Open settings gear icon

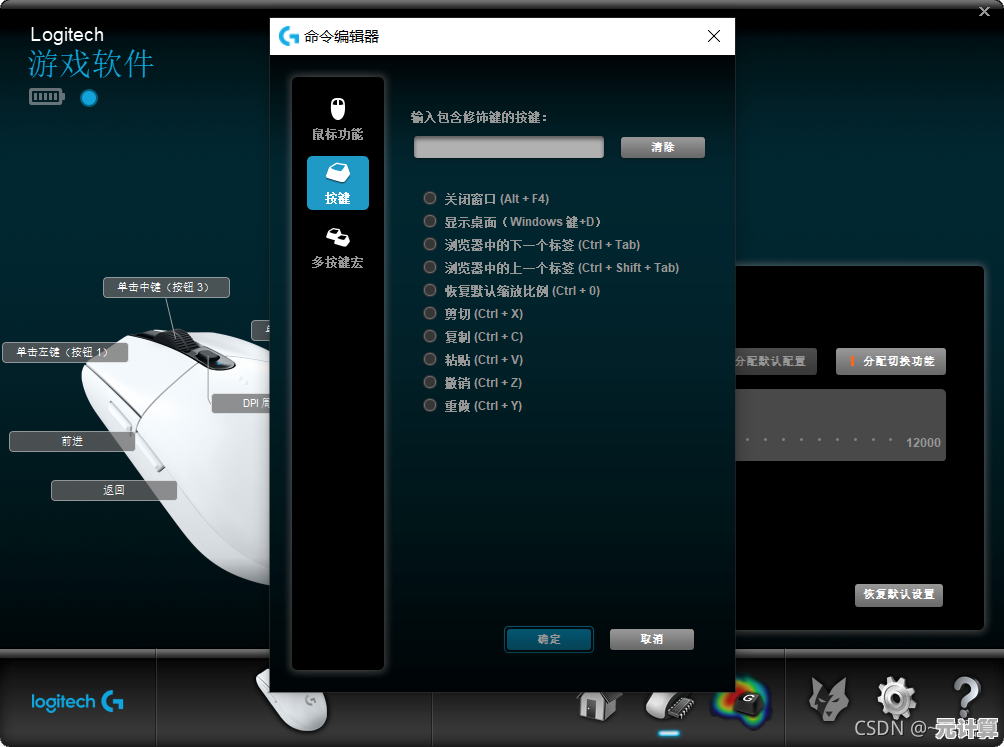point(895,698)
